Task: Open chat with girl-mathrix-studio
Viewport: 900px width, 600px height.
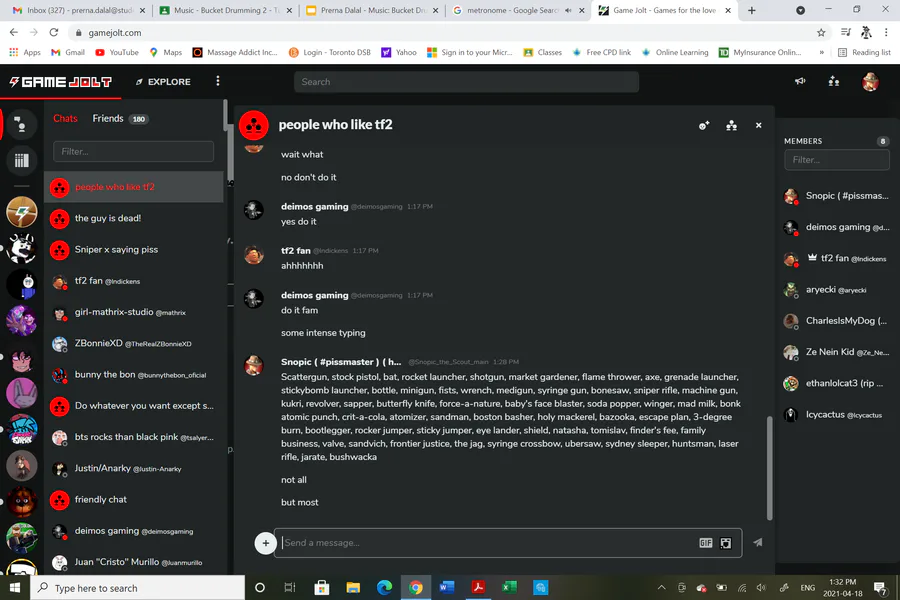Action: 133,312
